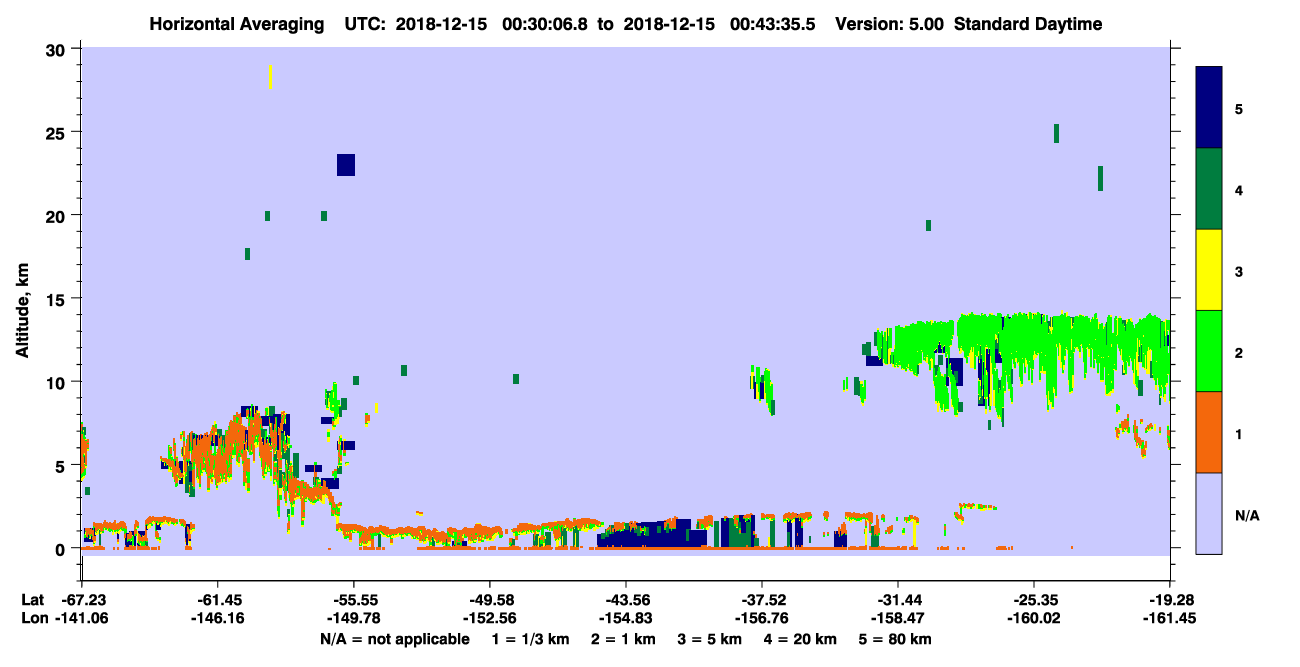Click latitude value -43.56
The height and width of the screenshot is (667, 1300).
point(626,600)
